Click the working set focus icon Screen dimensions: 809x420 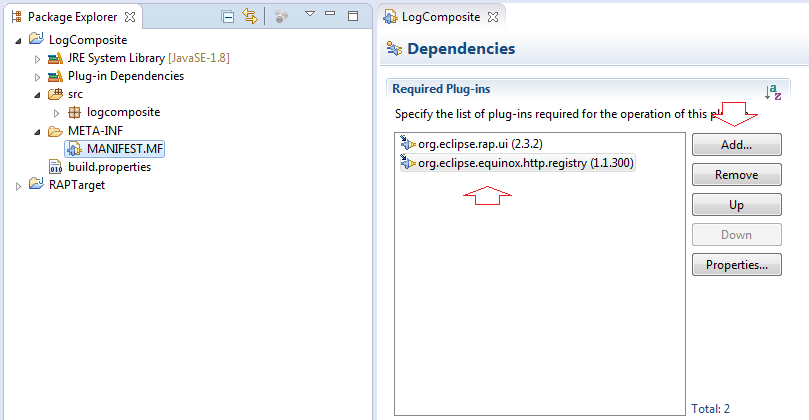tap(281, 17)
